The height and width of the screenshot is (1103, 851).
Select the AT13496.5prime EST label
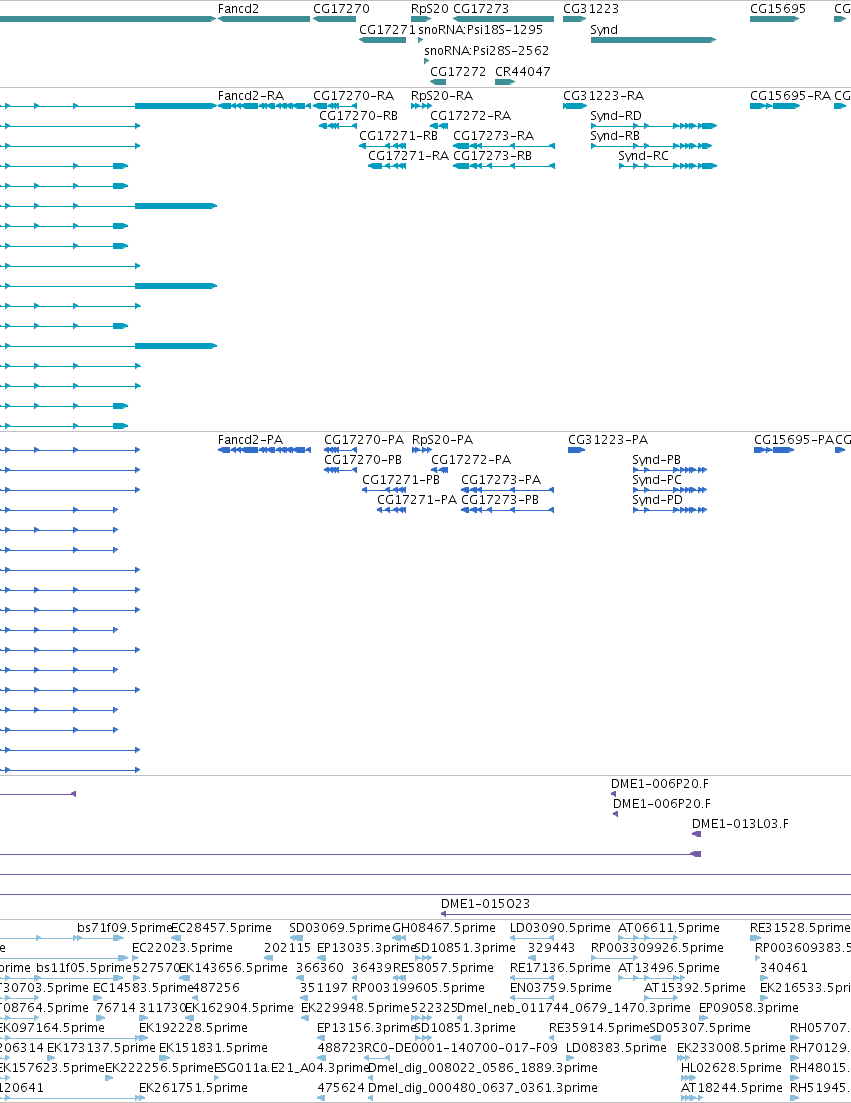669,968
